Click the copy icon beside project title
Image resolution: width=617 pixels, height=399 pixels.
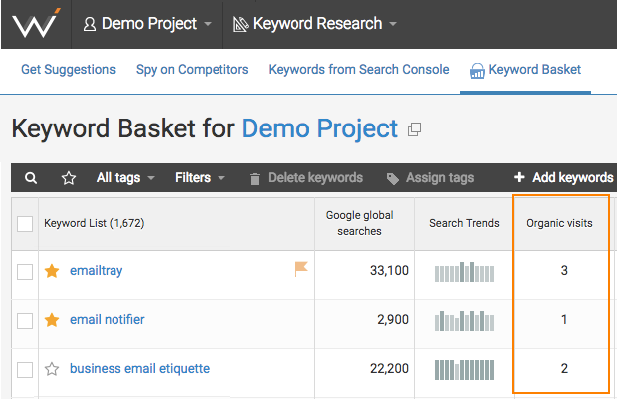tap(414, 129)
